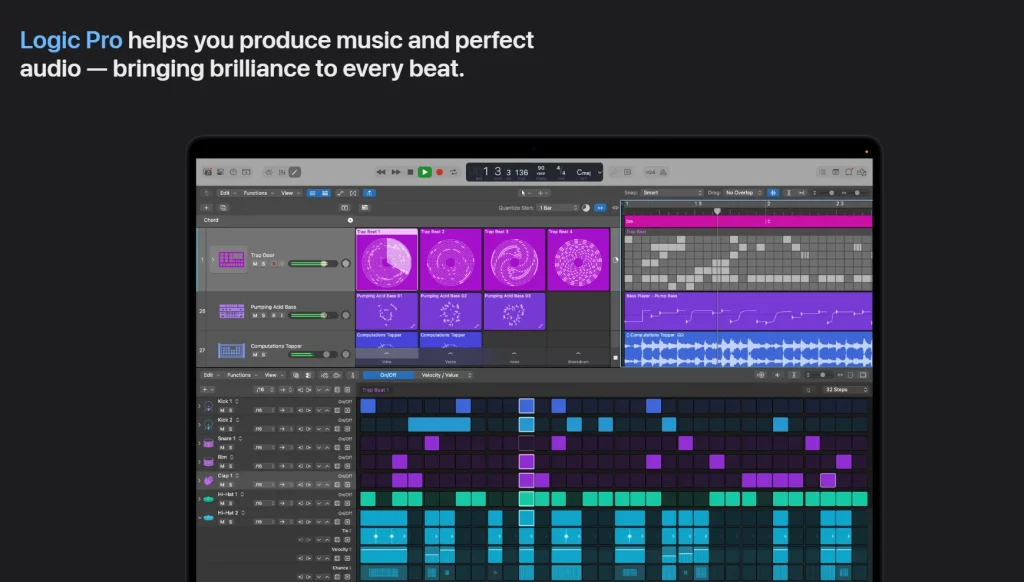Click the green Play button
Viewport: 1024px width, 582px height.
pyautogui.click(x=424, y=172)
